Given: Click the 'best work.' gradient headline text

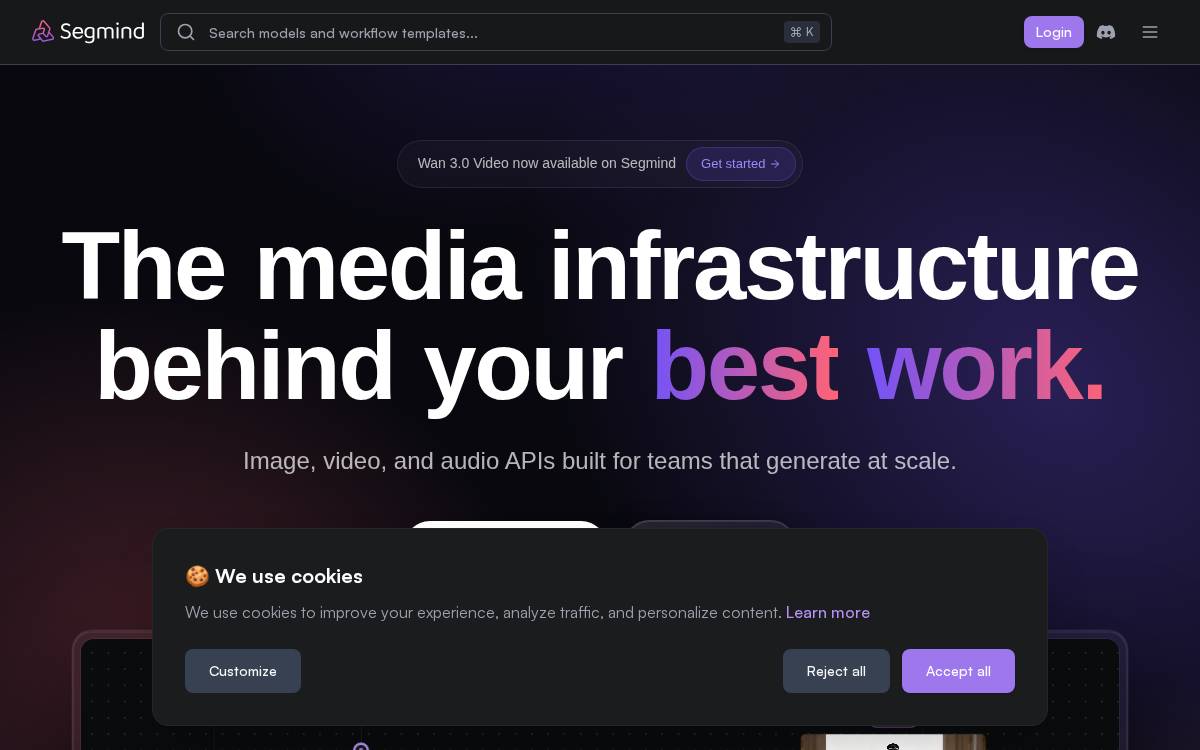Looking at the screenshot, I should pyautogui.click(x=879, y=365).
